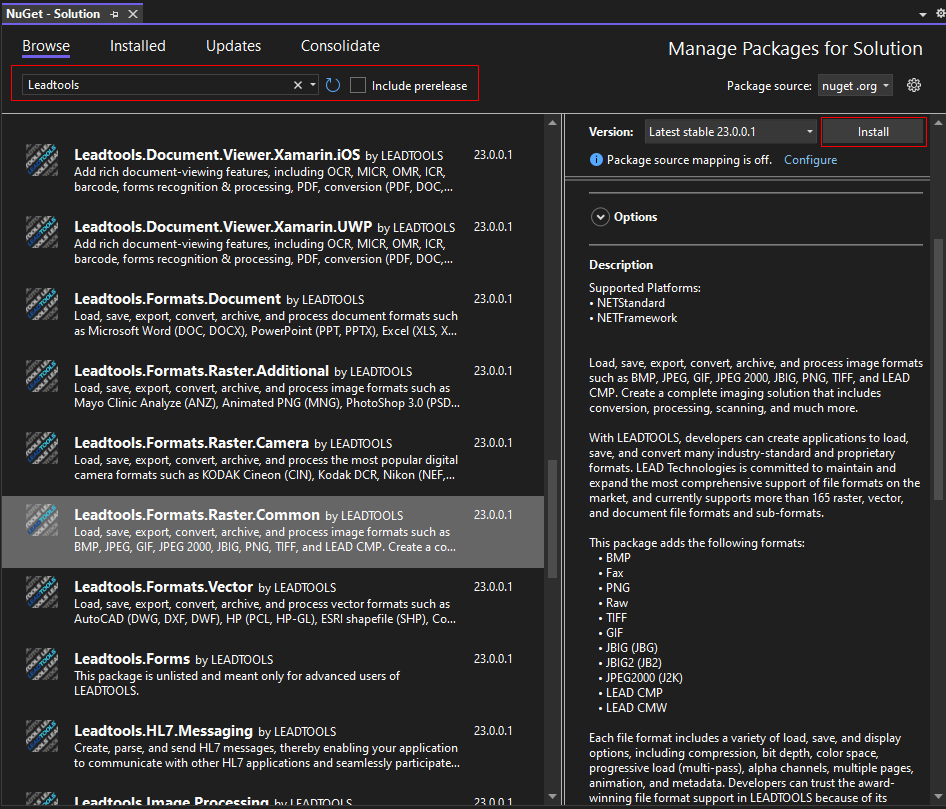Click the NETStandard platform entry
This screenshot has width=946, height=809.
point(630,303)
